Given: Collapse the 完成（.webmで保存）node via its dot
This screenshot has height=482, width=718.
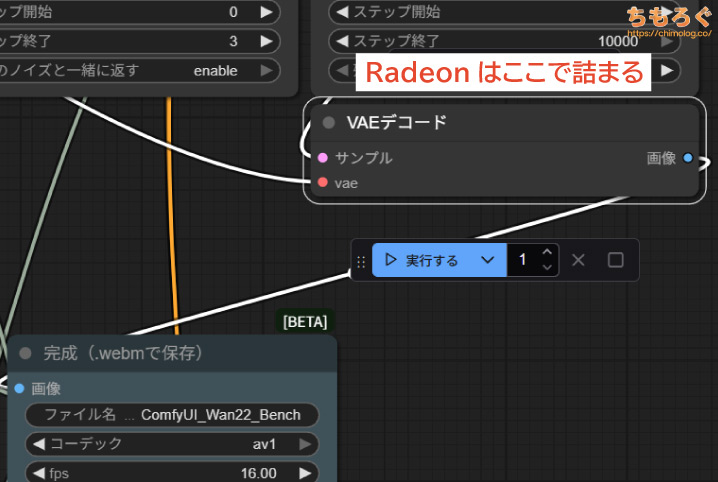Looking at the screenshot, I should click(25, 353).
